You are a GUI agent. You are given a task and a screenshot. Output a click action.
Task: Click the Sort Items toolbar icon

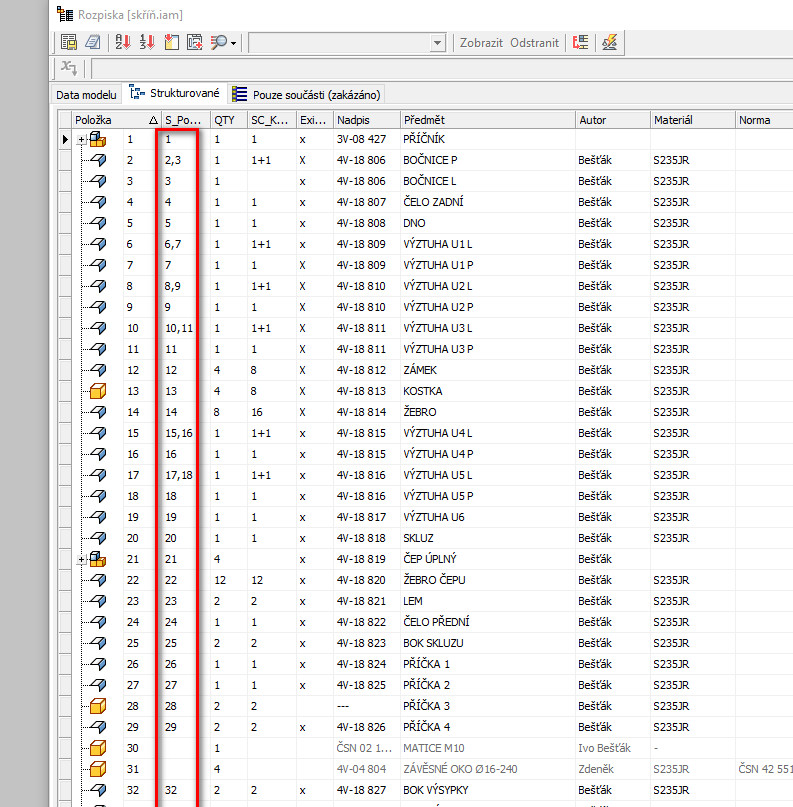point(122,42)
